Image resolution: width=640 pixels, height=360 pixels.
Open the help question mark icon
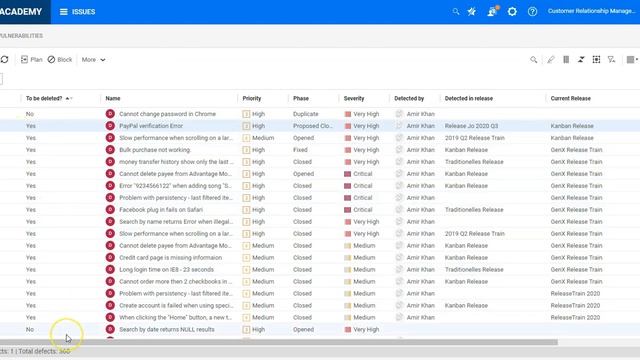pyautogui.click(x=532, y=12)
